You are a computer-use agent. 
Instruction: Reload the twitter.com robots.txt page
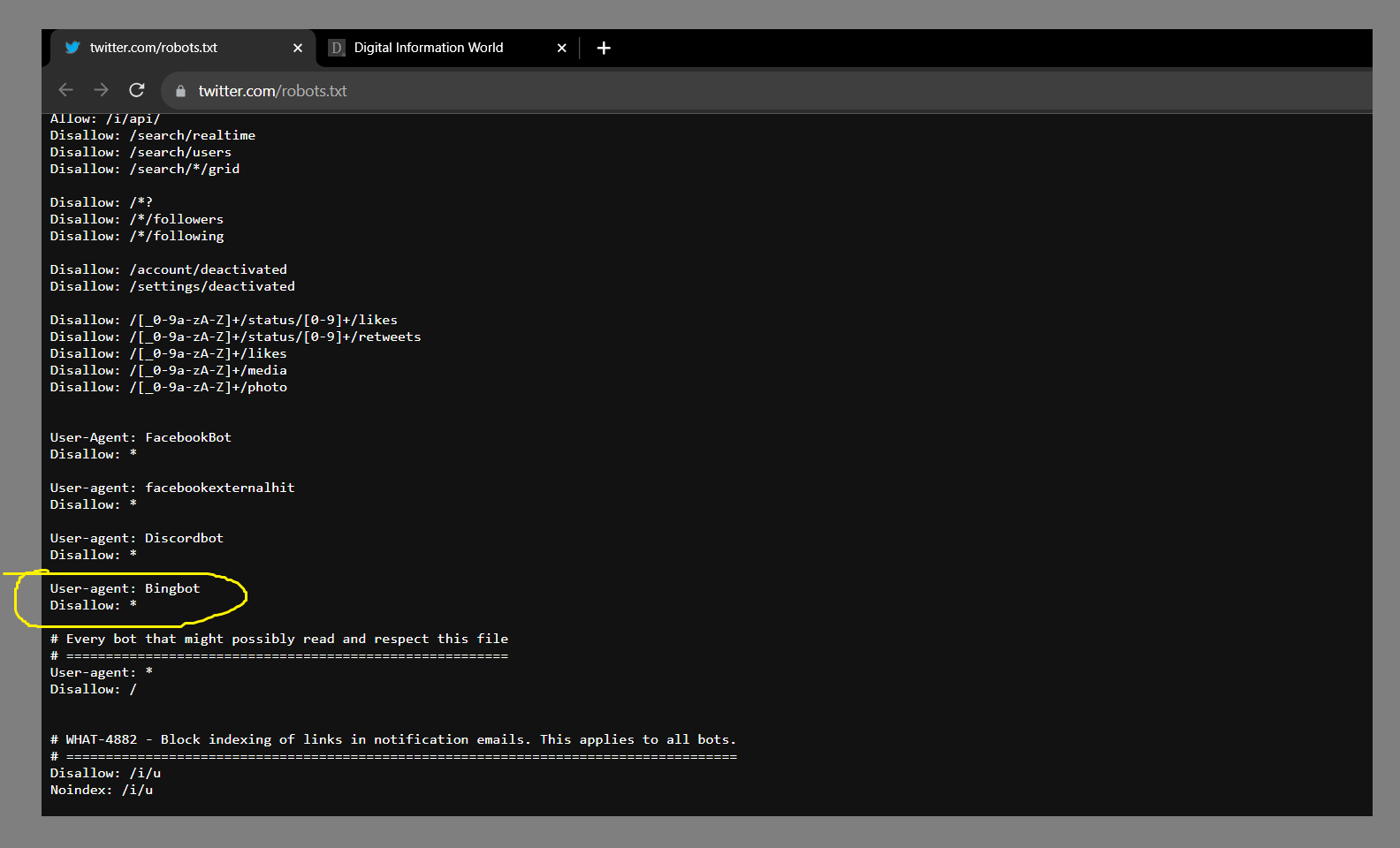click(136, 90)
